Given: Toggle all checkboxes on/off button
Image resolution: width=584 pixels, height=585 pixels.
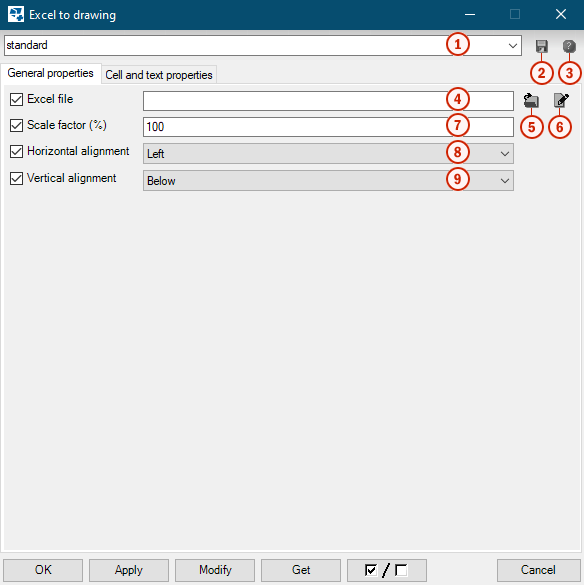Looking at the screenshot, I should click(387, 570).
